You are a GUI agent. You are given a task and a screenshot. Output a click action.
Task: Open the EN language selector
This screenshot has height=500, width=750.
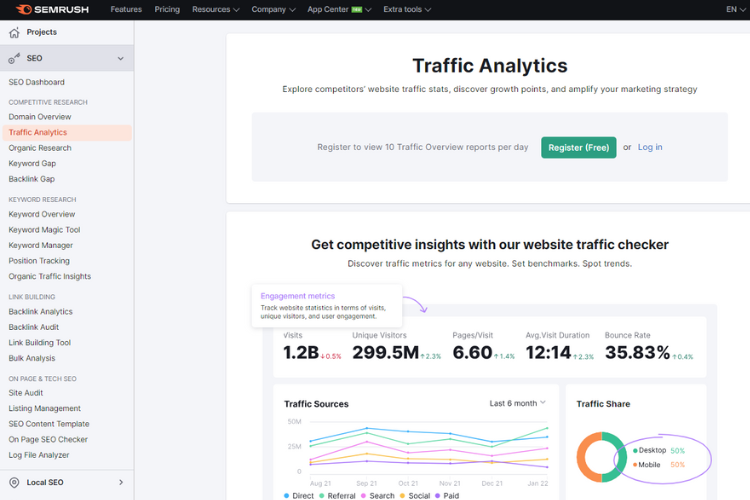coord(735,10)
